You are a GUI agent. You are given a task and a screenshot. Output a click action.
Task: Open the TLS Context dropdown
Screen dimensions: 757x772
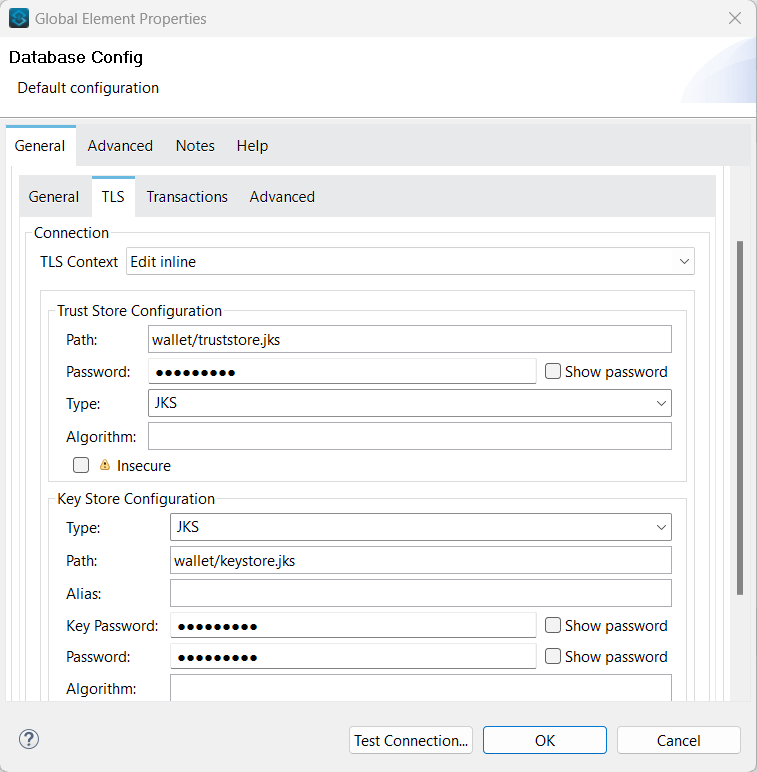coord(410,262)
